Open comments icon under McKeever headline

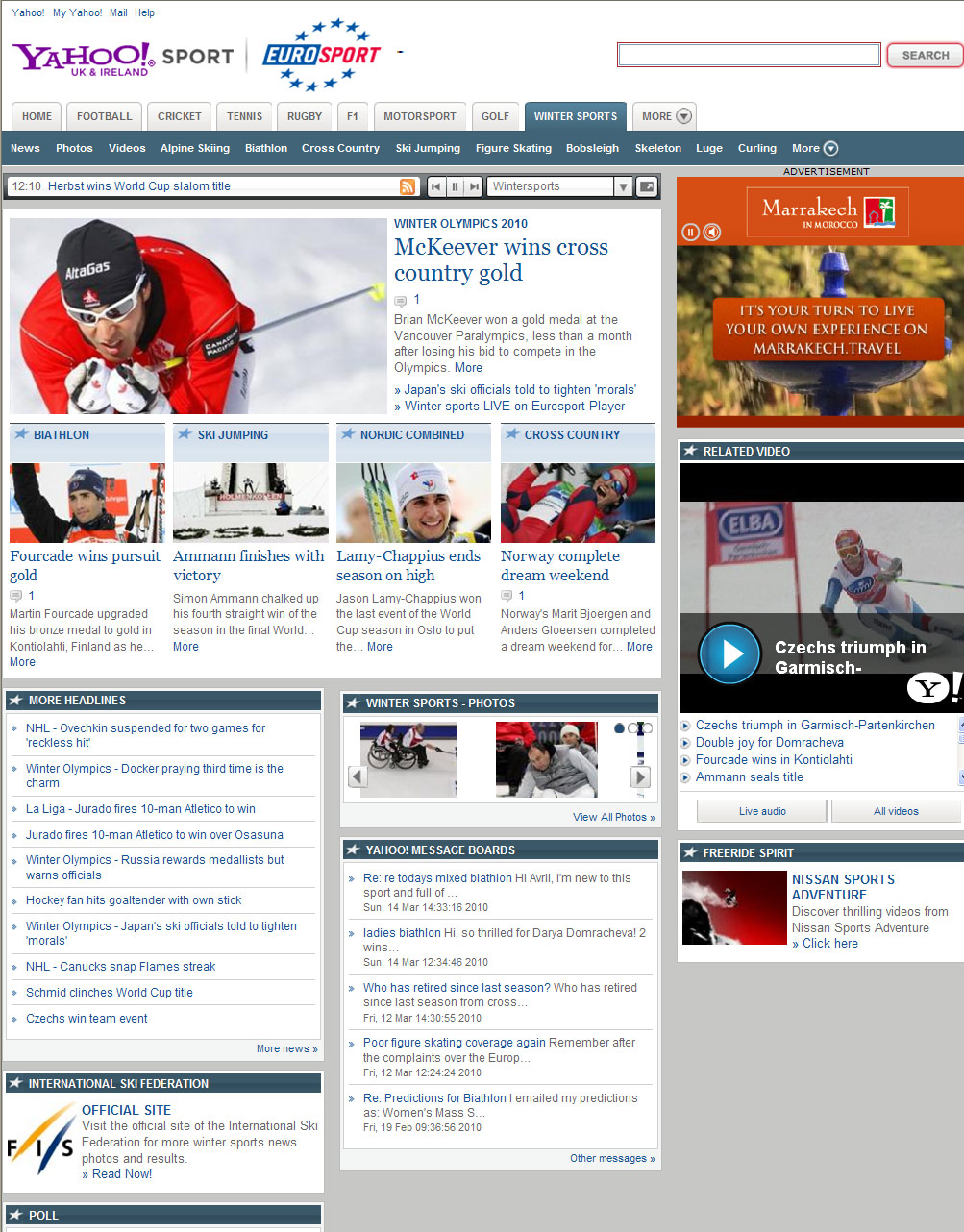point(401,301)
